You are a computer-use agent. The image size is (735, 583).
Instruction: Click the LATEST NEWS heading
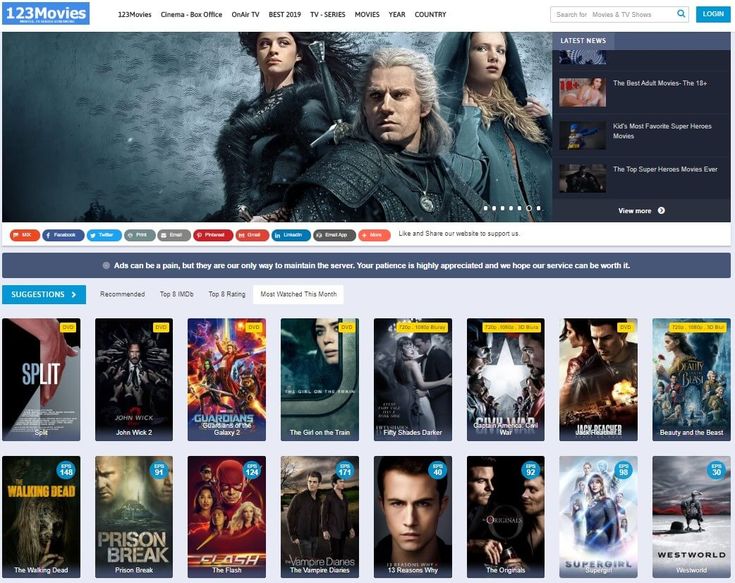[583, 41]
